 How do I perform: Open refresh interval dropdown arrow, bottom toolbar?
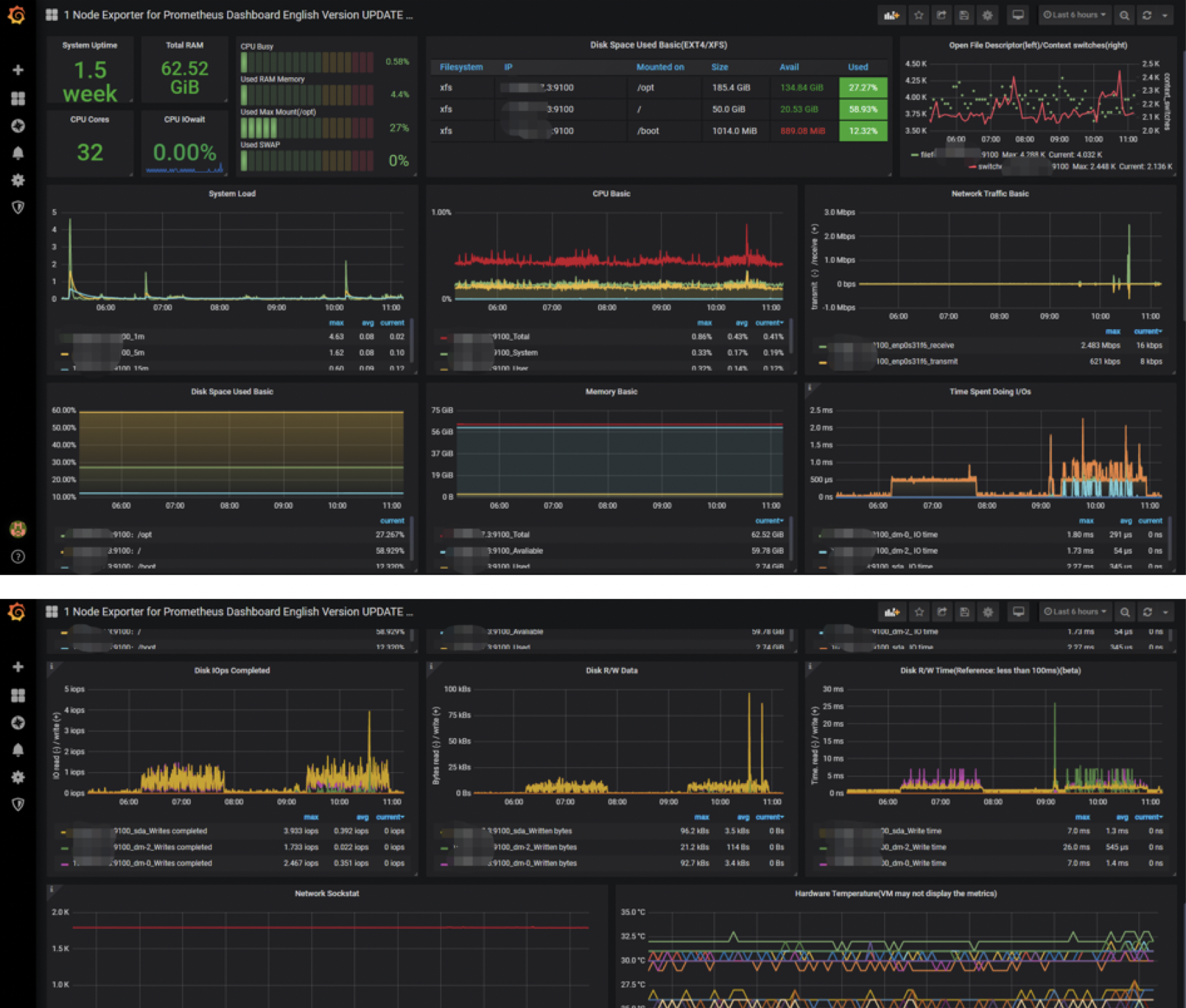point(1165,612)
